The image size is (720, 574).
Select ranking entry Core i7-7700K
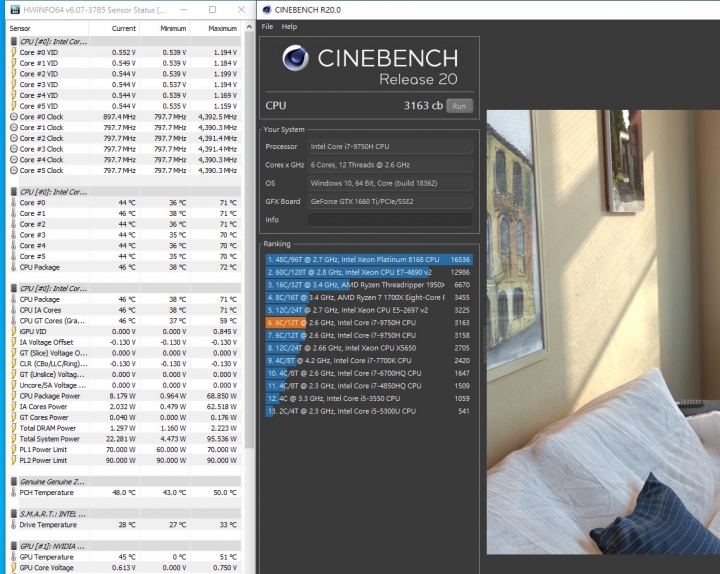(x=369, y=360)
